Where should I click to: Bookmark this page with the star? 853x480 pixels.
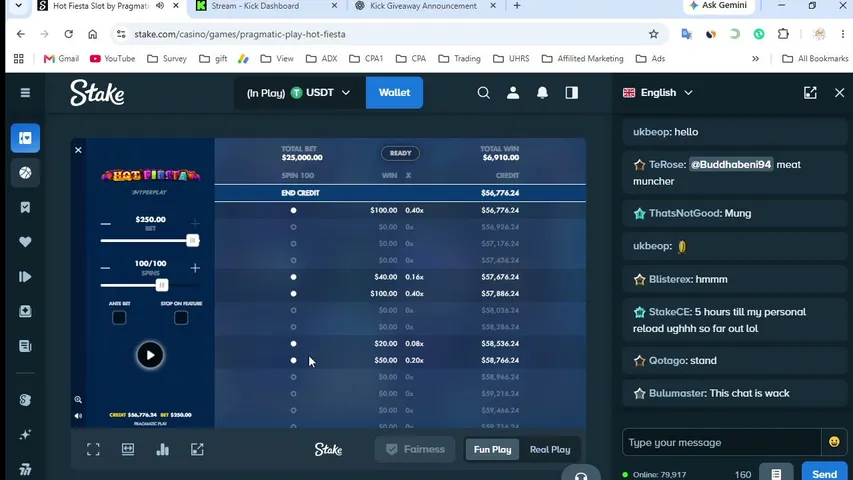point(653,34)
